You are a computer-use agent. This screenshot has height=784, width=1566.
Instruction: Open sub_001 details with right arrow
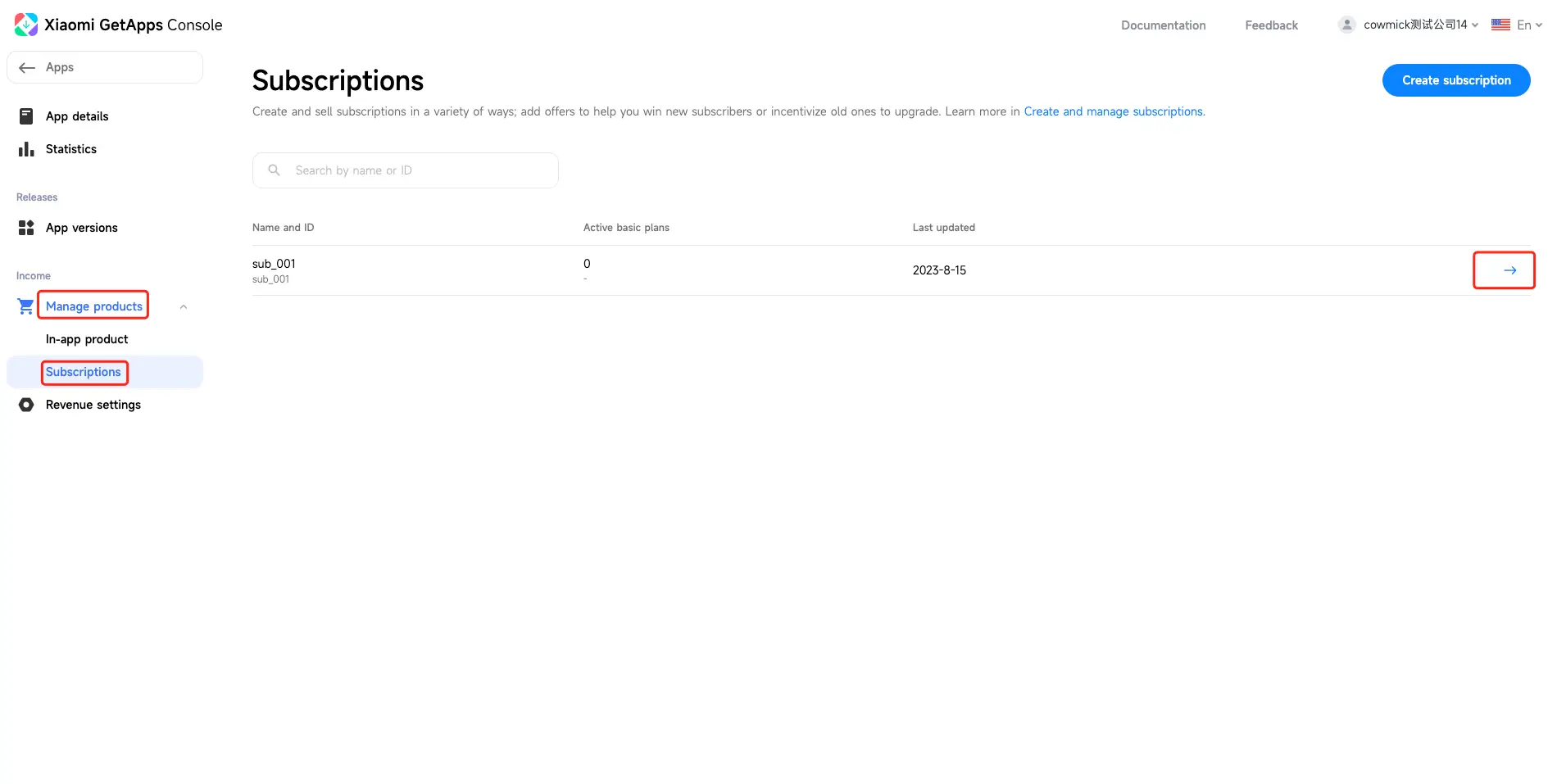coord(1509,270)
